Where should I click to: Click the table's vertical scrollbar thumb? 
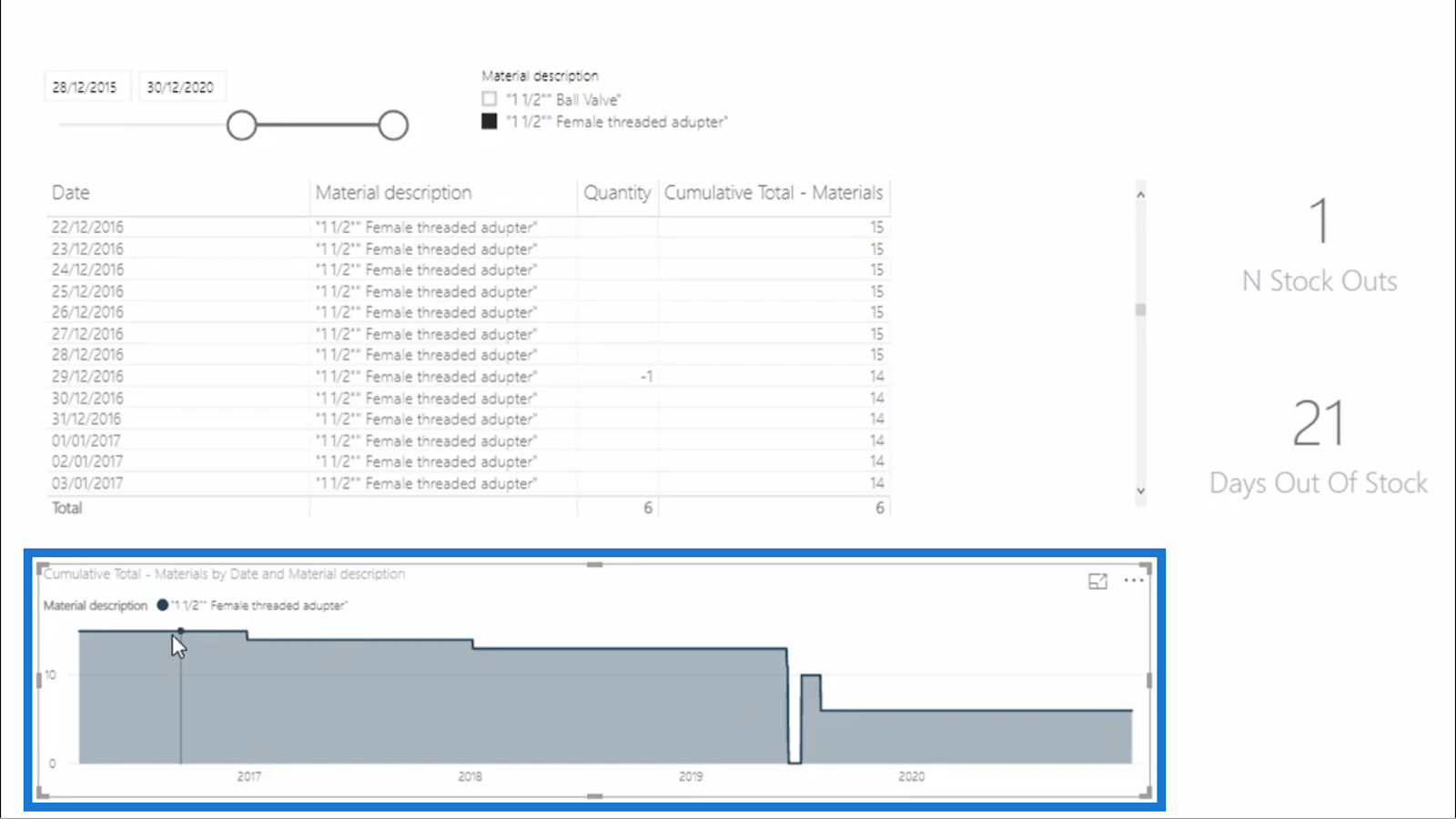pos(1140,310)
